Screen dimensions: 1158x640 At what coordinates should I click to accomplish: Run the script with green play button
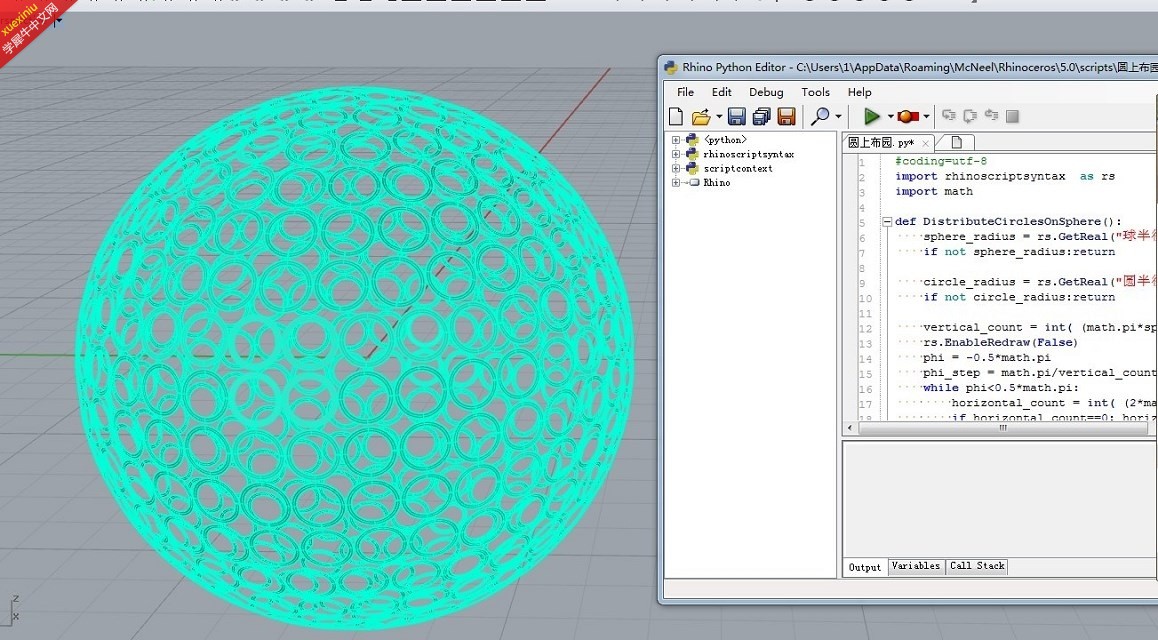871,116
